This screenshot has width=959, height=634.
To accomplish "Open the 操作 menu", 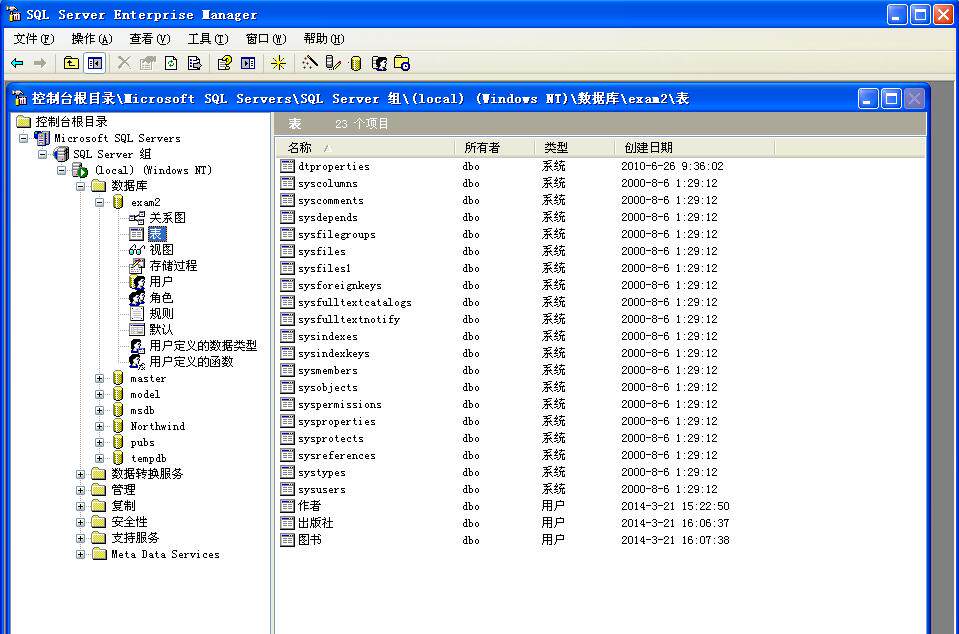I will [90, 38].
